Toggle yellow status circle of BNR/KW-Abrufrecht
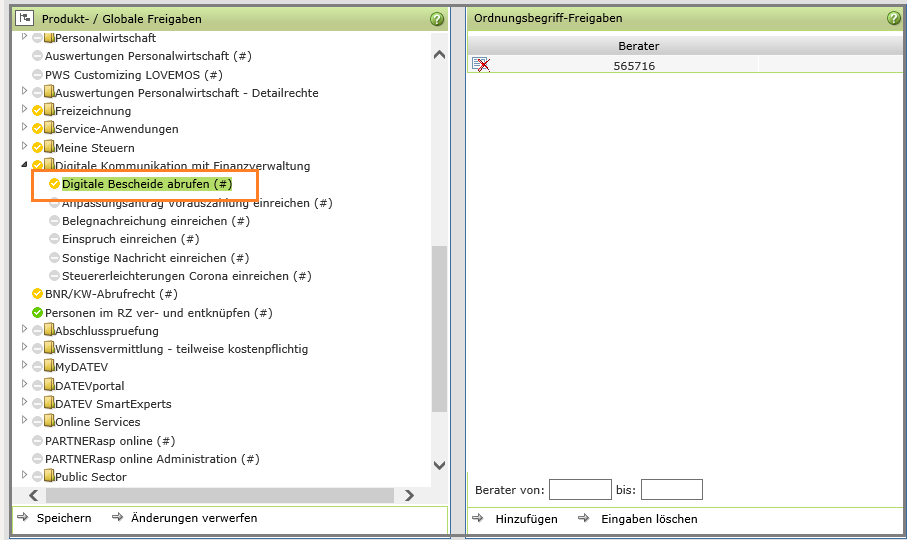The image size is (907, 540). pos(38,294)
